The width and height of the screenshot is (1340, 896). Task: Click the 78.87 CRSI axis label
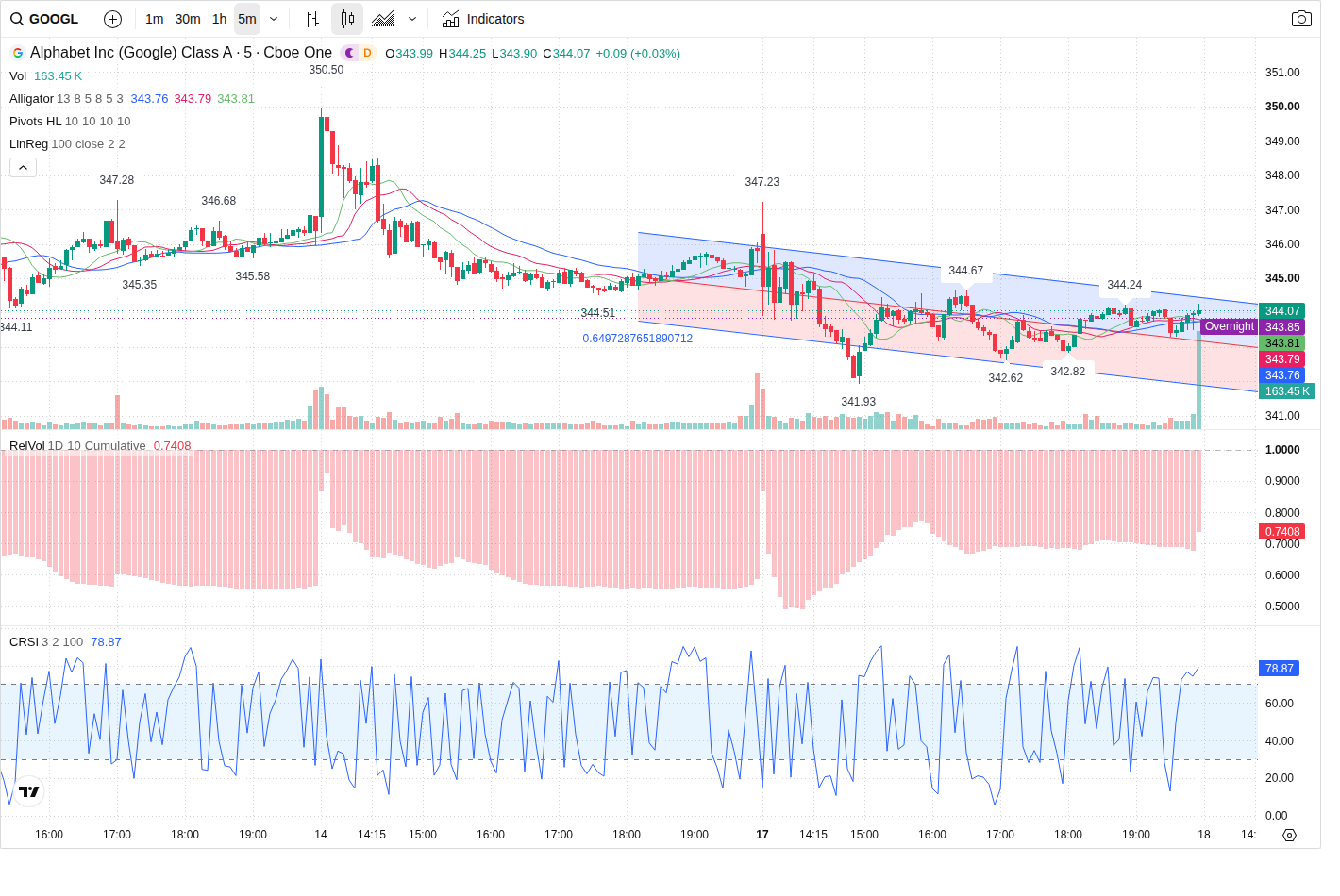tap(1279, 669)
